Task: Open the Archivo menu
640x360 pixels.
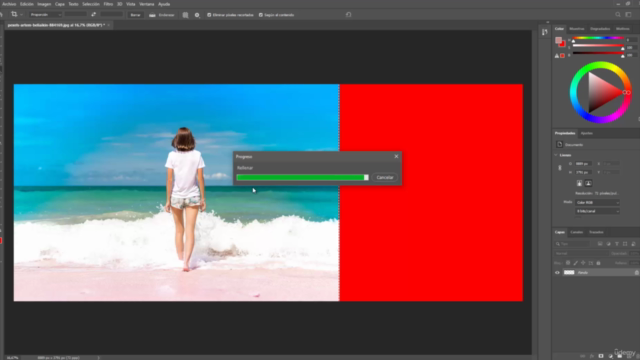Action: click(x=9, y=4)
